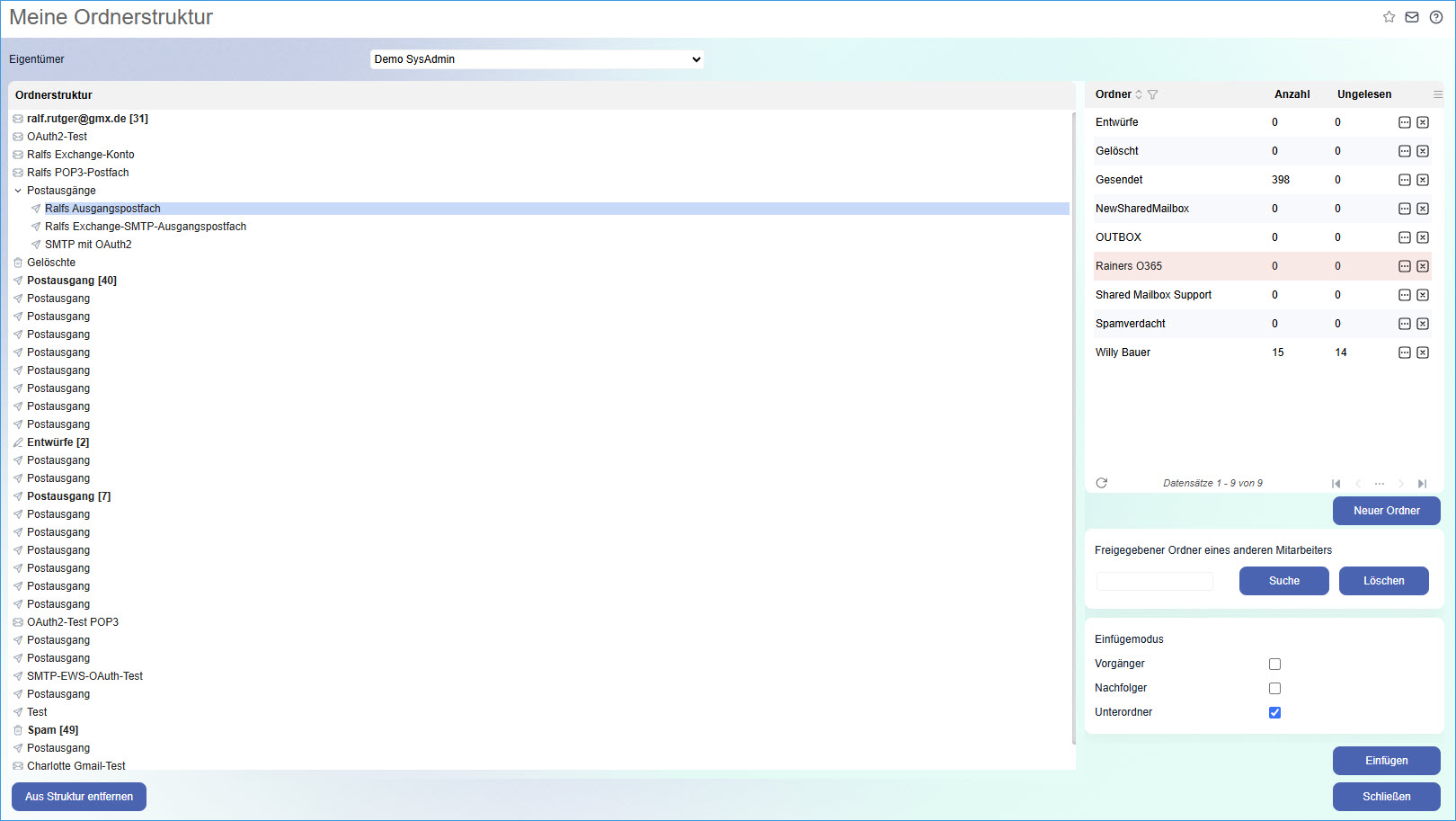Sort by the Ordner column arrows
Viewport: 1456px width, 821px height.
click(x=1139, y=94)
